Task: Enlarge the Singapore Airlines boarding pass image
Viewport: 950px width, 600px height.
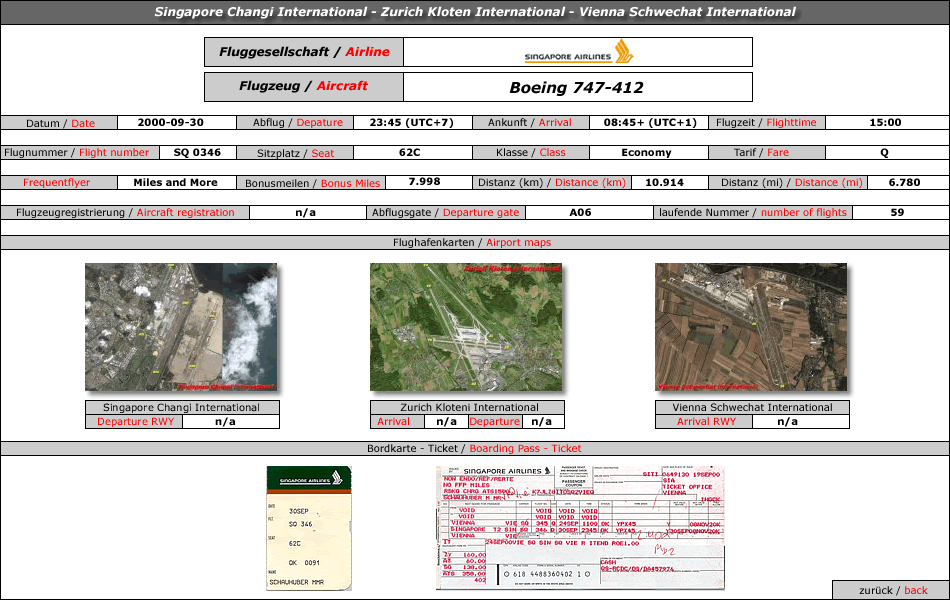Action: coord(309,528)
